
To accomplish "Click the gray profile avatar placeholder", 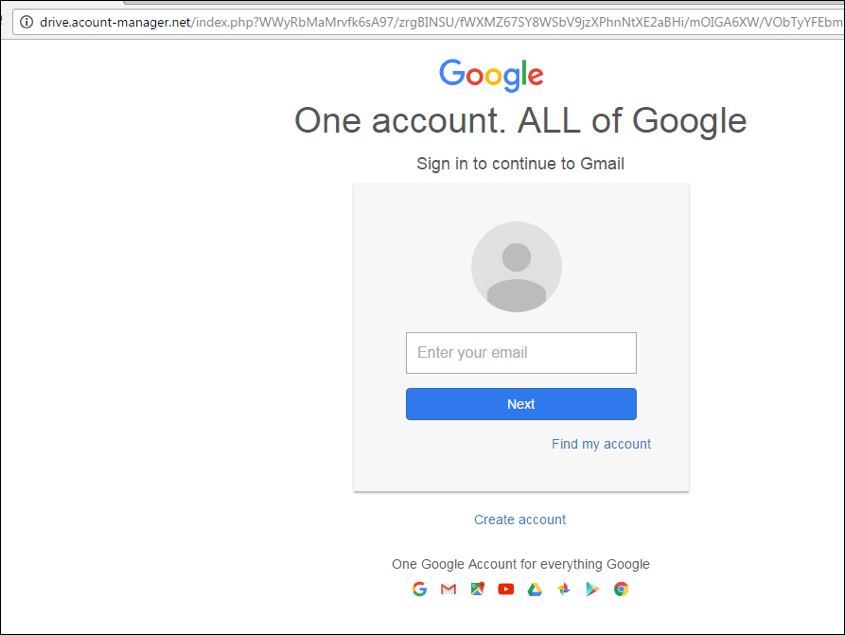I will pos(516,266).
